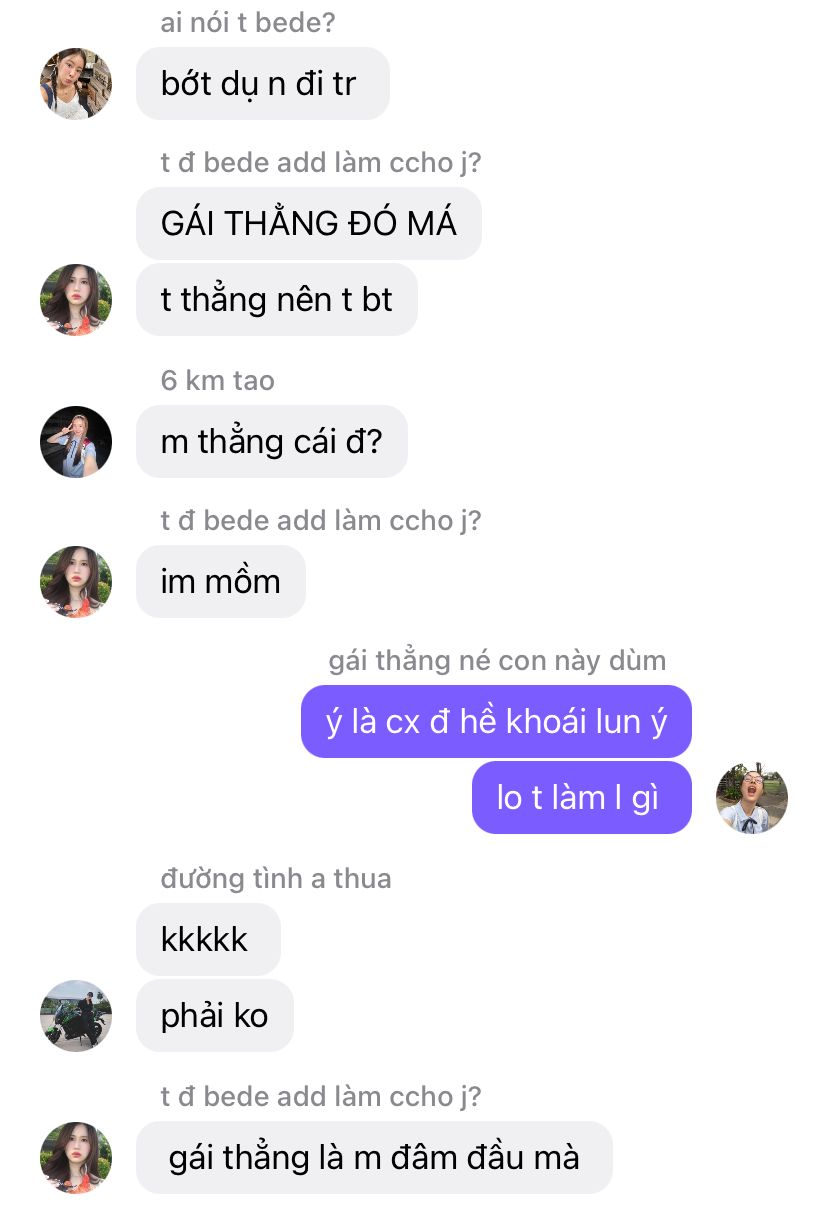Select the "phải ko" message bubble

pos(214,1015)
